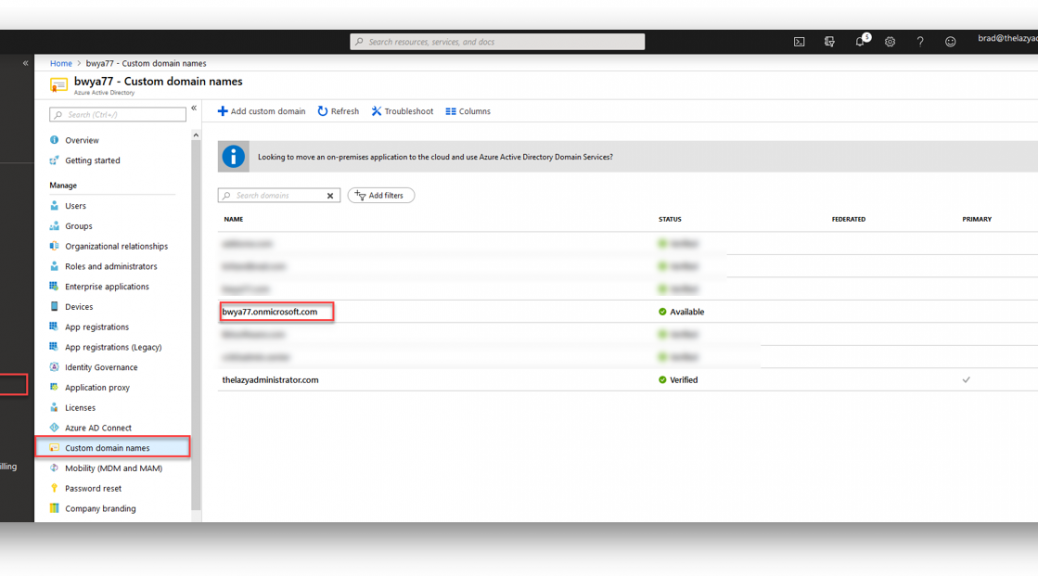Click the App registrations icon

tap(54, 326)
